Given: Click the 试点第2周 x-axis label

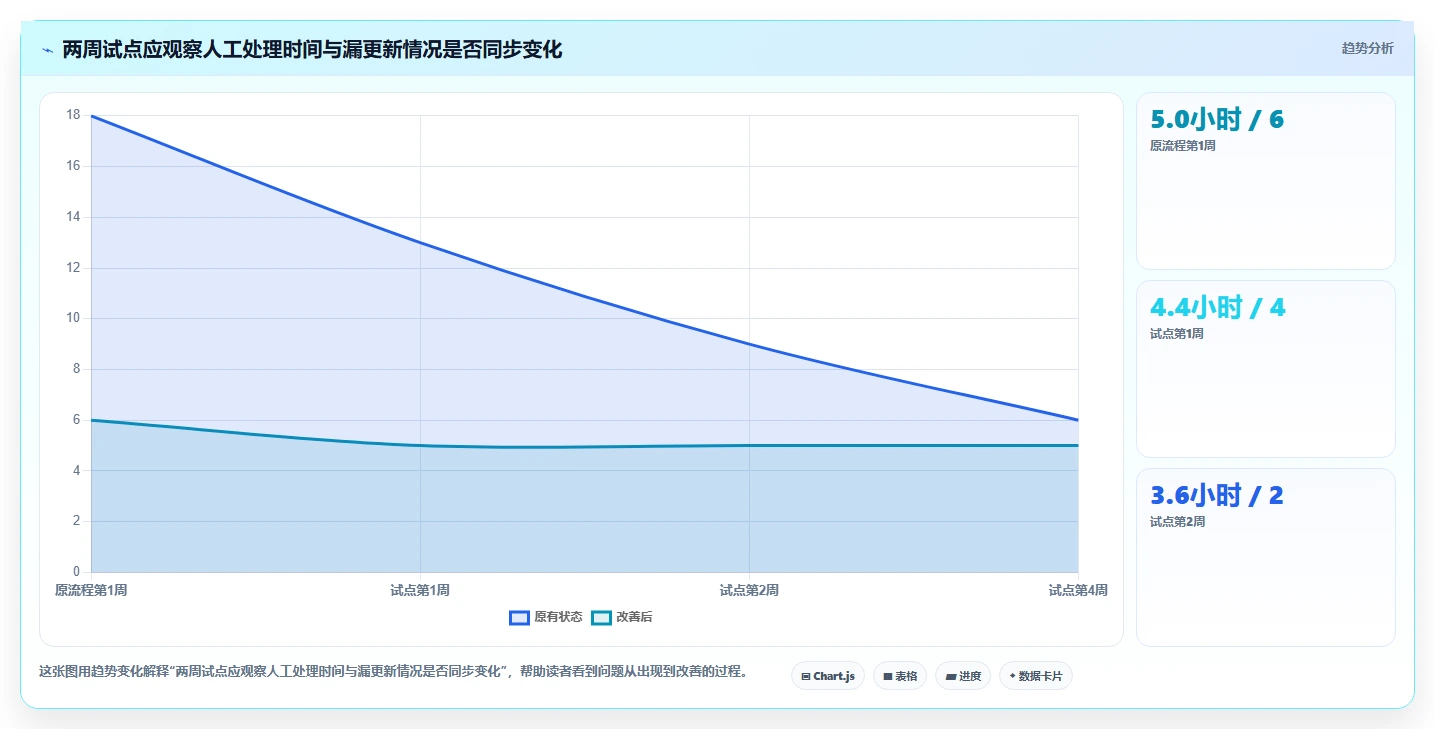Looking at the screenshot, I should (x=749, y=591).
